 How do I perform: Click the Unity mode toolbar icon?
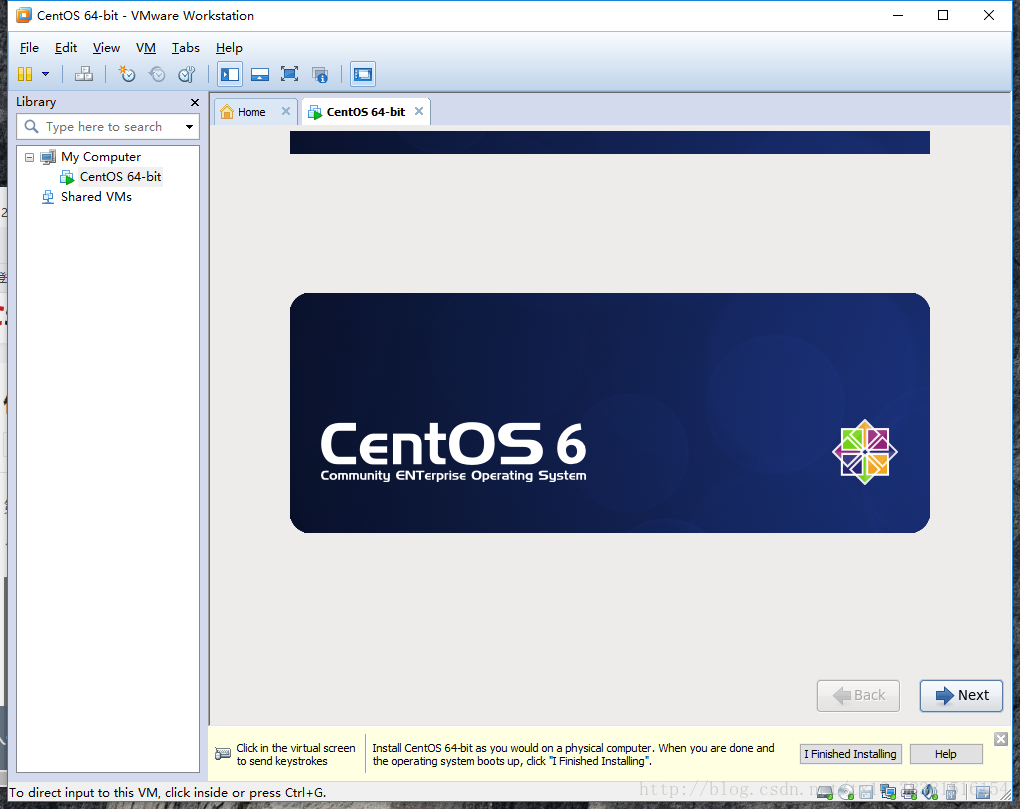click(320, 74)
